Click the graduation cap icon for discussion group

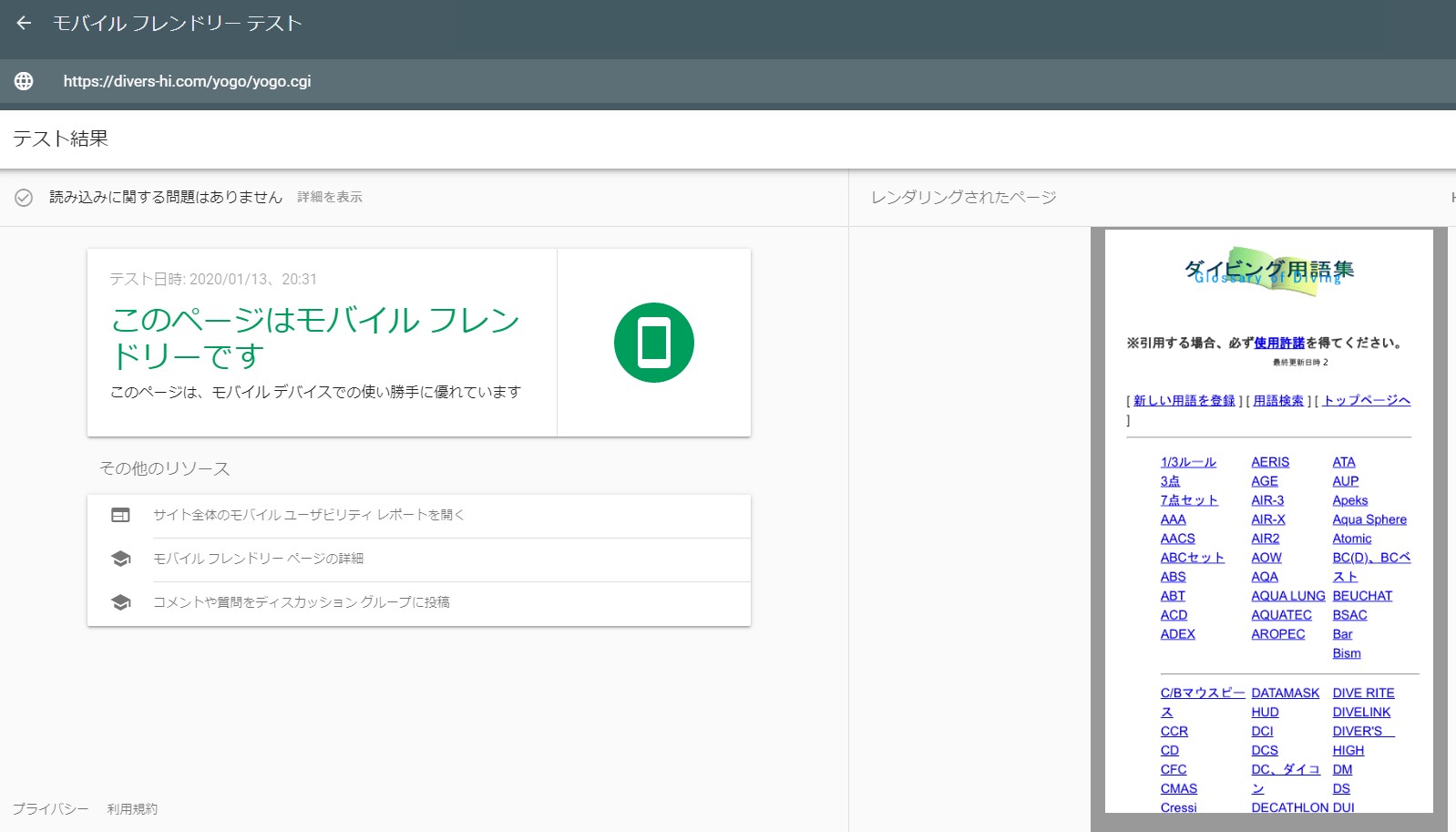pyautogui.click(x=120, y=602)
